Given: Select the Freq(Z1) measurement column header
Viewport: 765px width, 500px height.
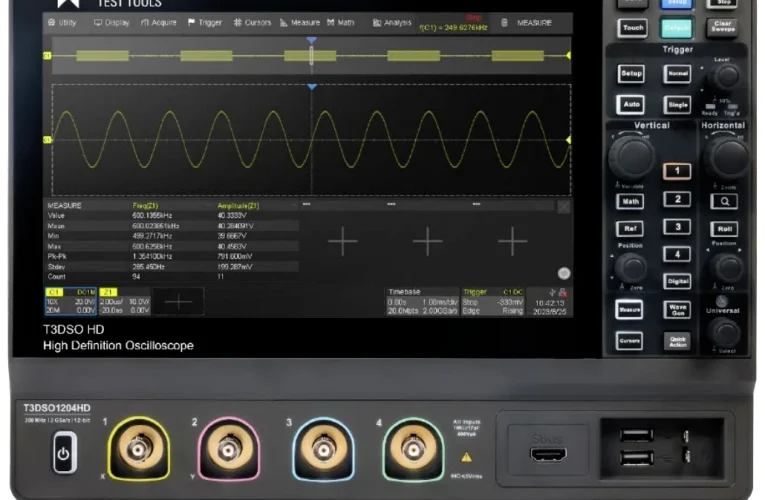Looking at the screenshot, I should click(145, 205).
